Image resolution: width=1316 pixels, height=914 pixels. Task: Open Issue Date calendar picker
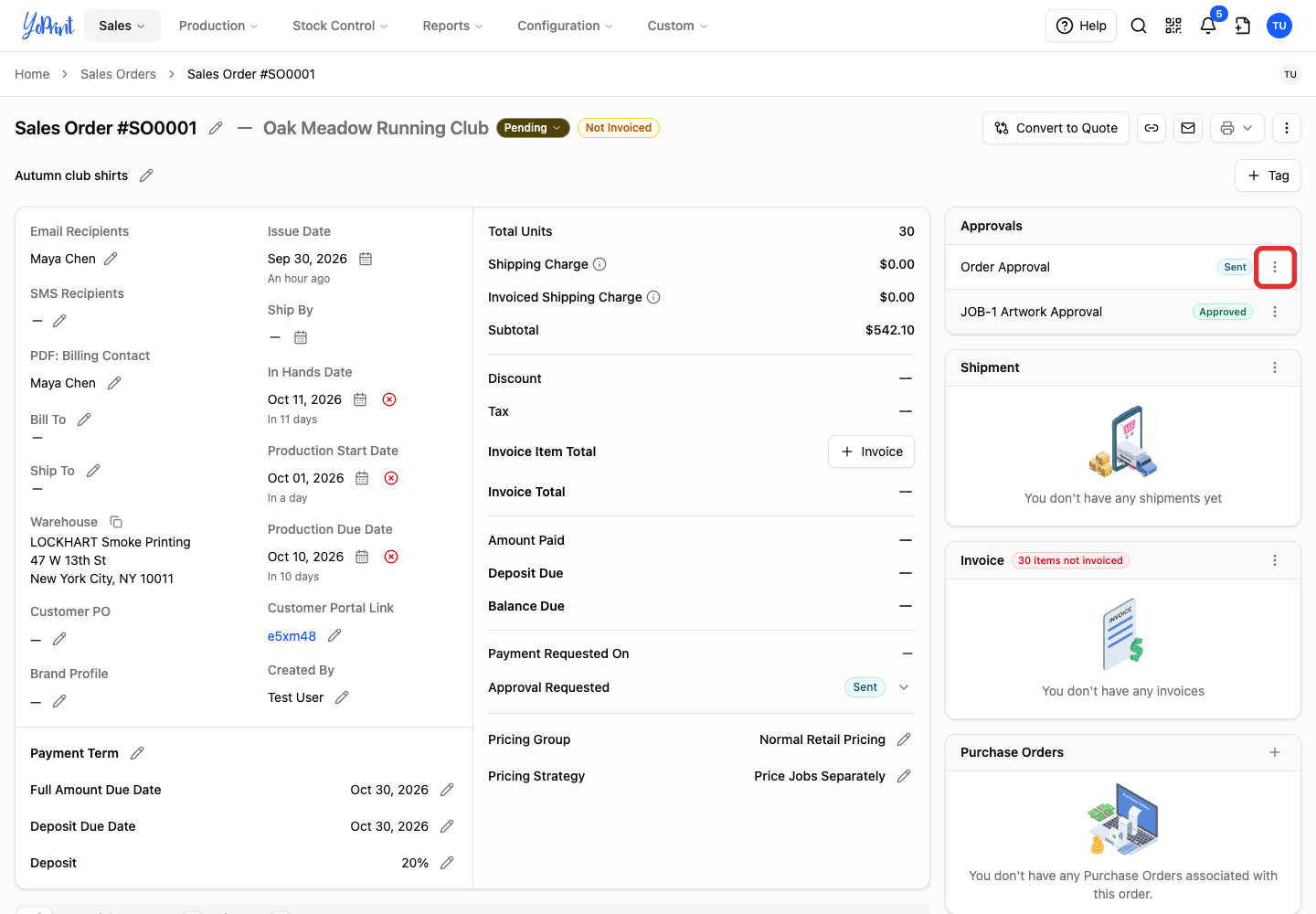click(366, 259)
